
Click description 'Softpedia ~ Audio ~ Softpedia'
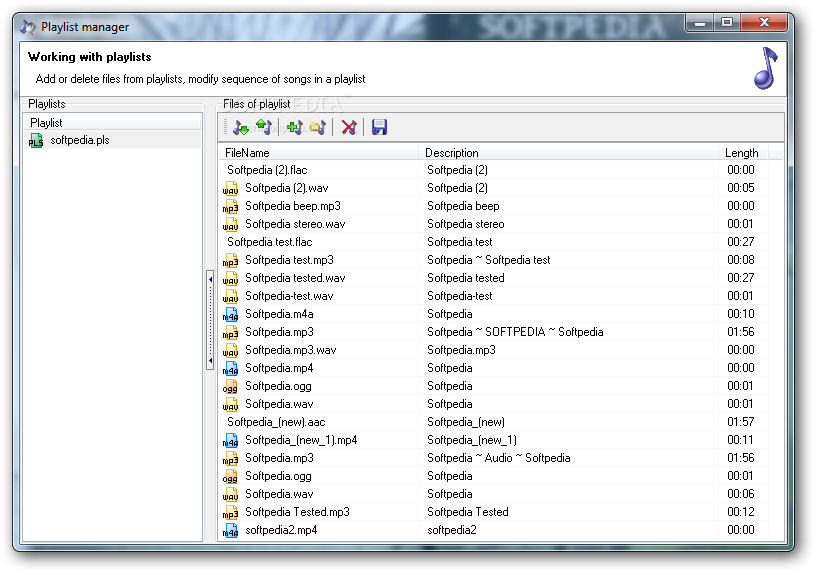click(498, 458)
